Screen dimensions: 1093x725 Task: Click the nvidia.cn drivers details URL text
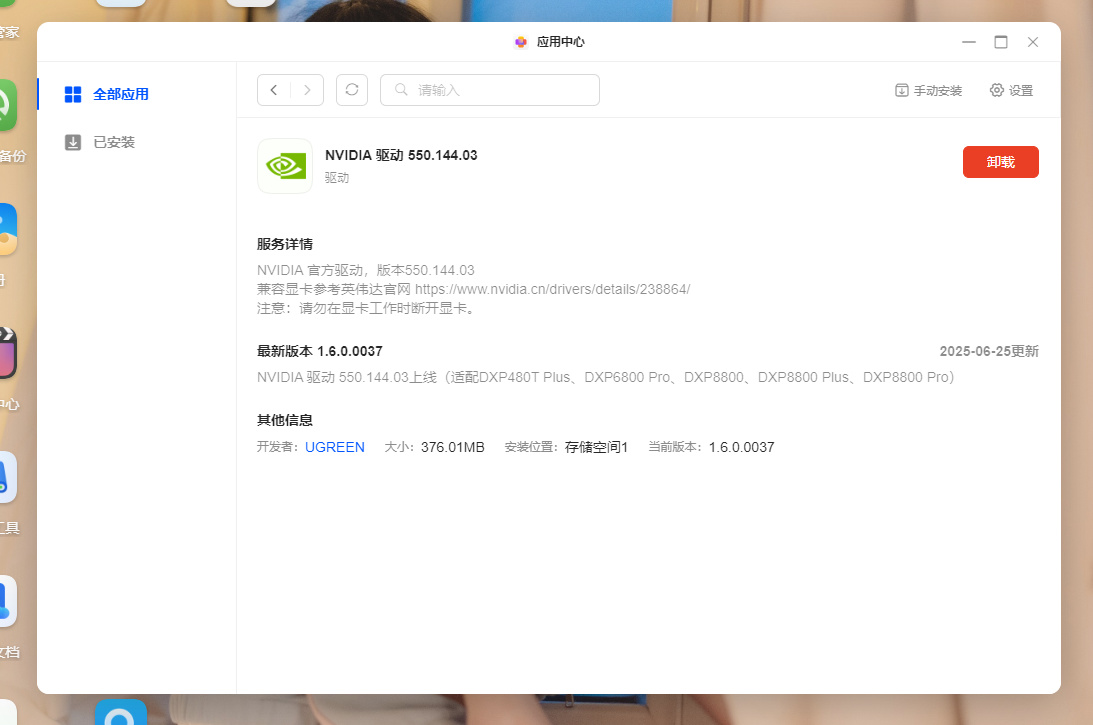click(x=552, y=289)
